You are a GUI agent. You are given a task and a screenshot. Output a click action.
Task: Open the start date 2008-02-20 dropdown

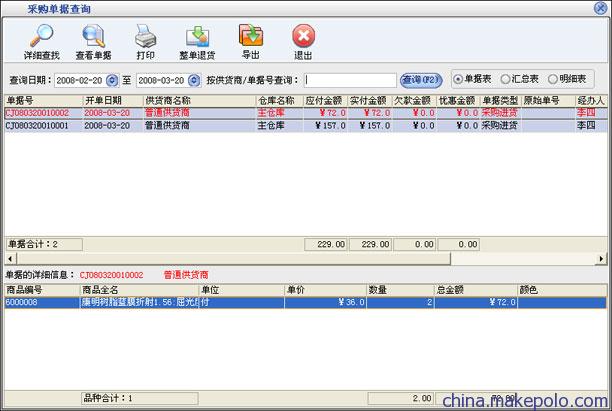tap(112, 80)
